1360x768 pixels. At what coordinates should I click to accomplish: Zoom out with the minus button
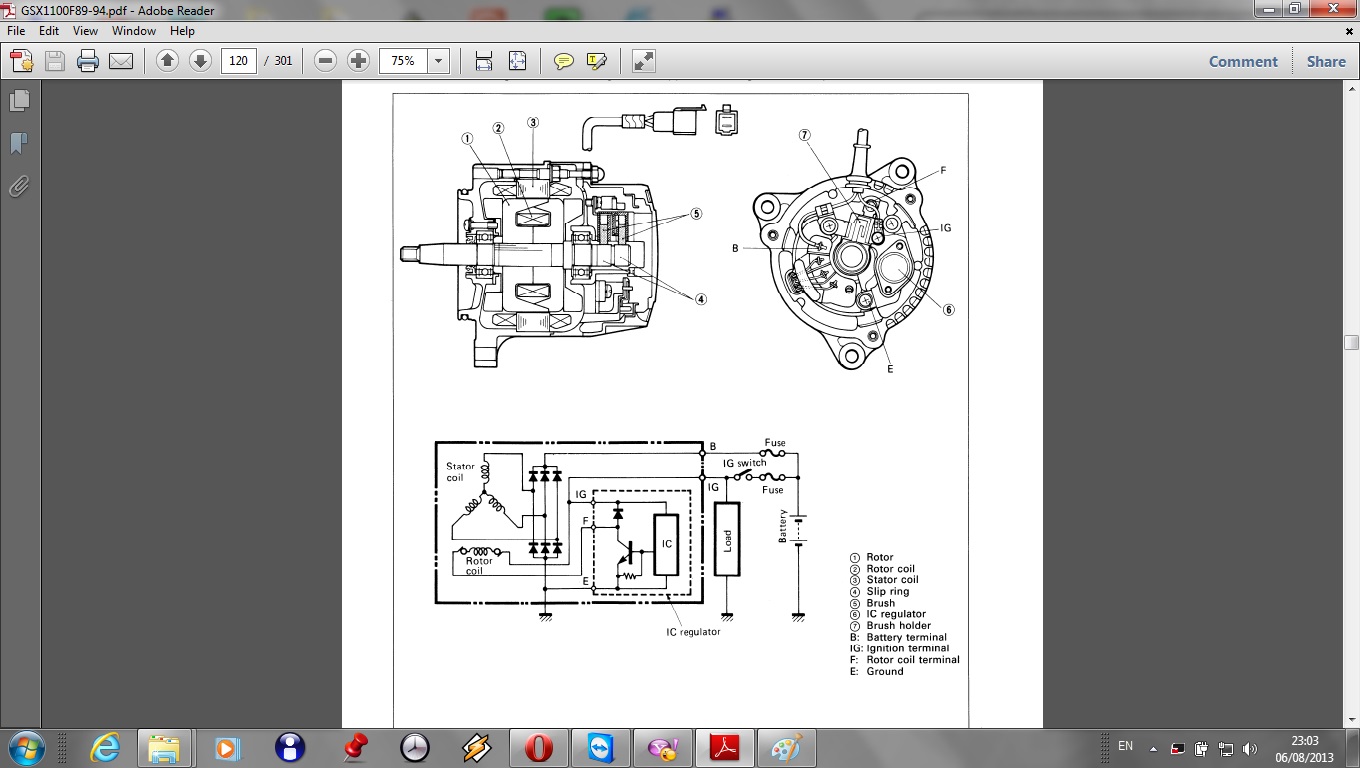(325, 61)
